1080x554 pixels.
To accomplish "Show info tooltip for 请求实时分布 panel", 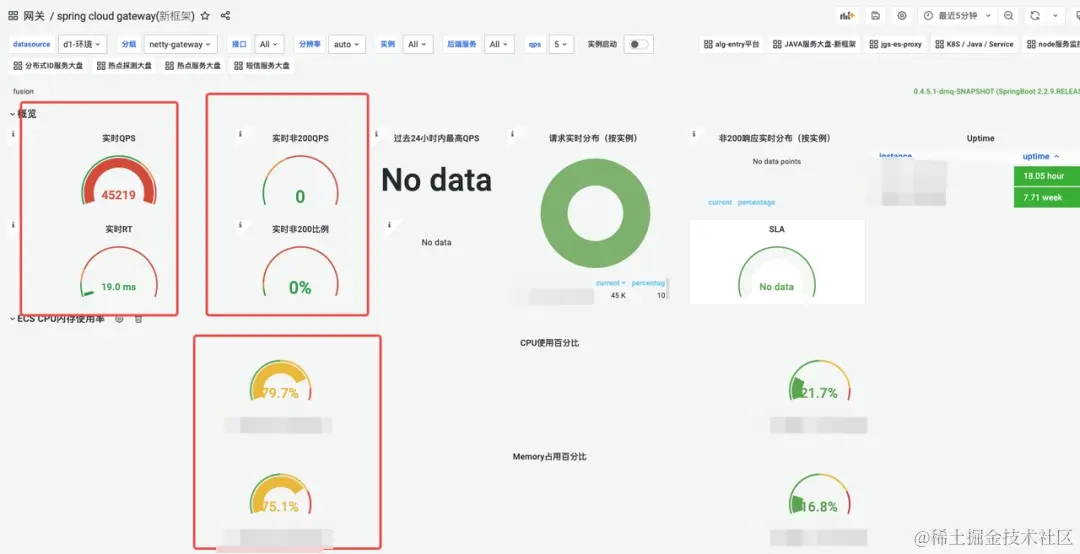I will coord(512,134).
